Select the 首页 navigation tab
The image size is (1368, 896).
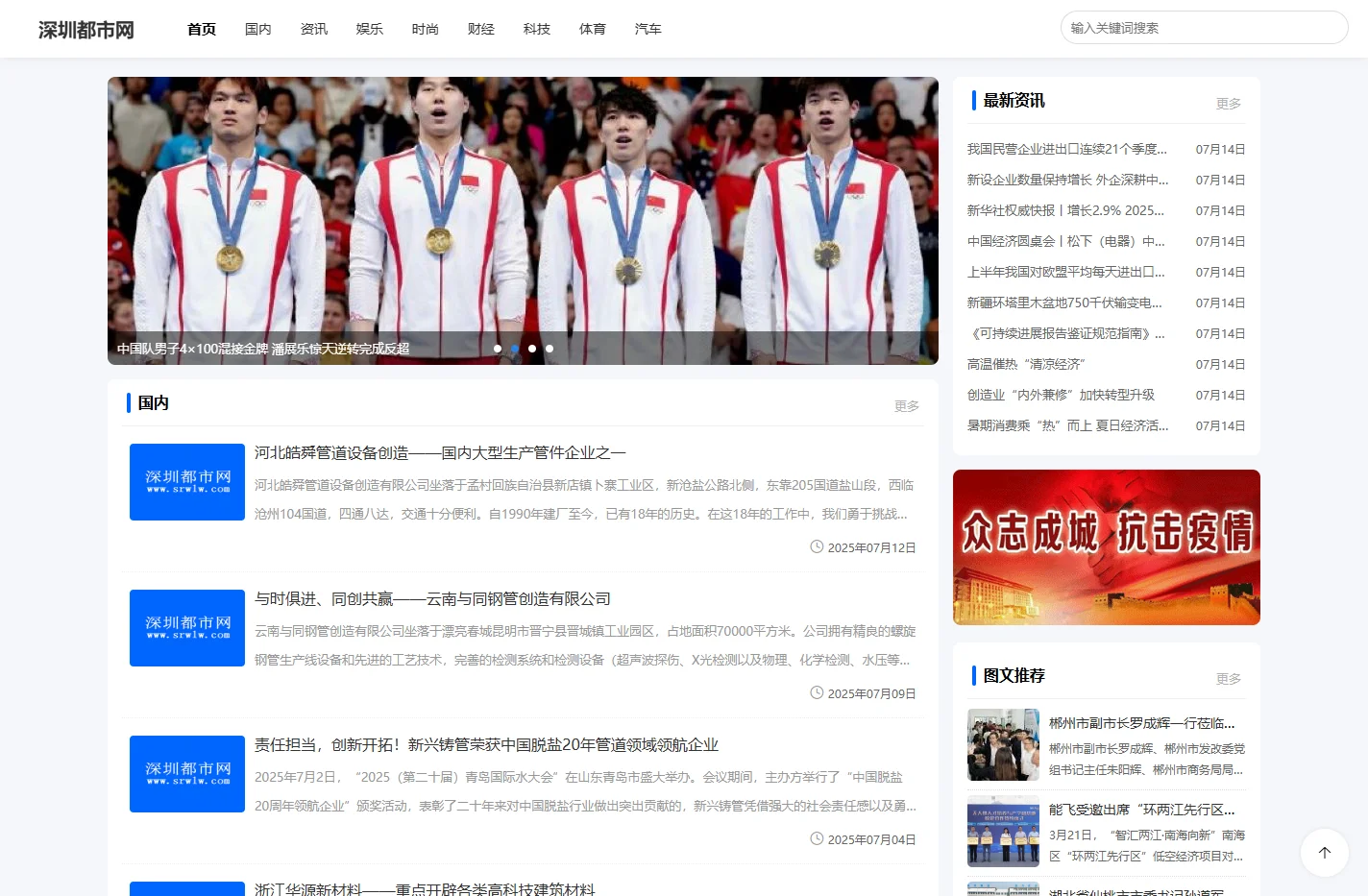[202, 29]
